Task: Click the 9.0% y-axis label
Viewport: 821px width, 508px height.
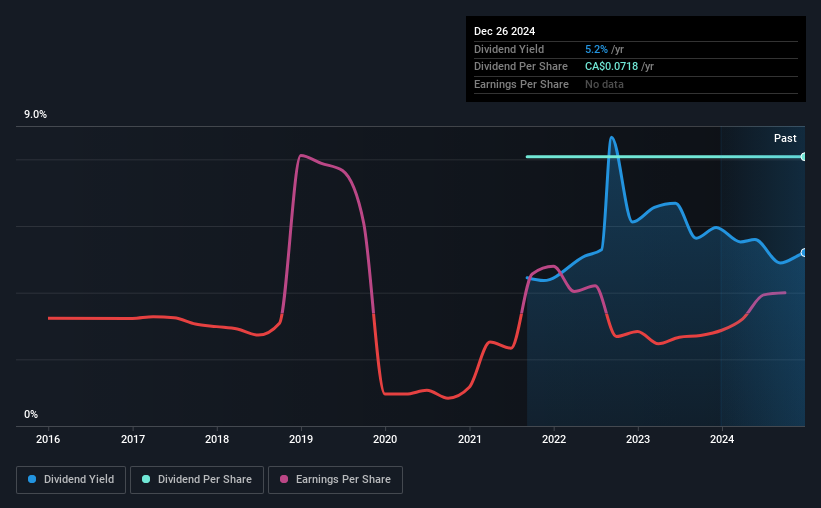Action: pyautogui.click(x=35, y=115)
